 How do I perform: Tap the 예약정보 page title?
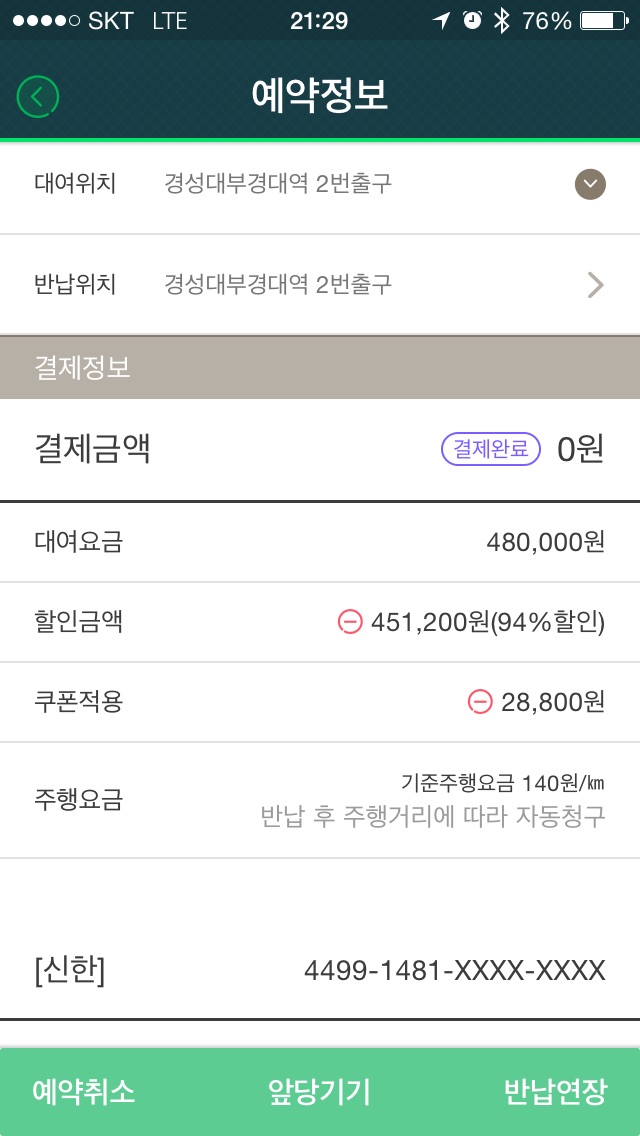point(319,96)
